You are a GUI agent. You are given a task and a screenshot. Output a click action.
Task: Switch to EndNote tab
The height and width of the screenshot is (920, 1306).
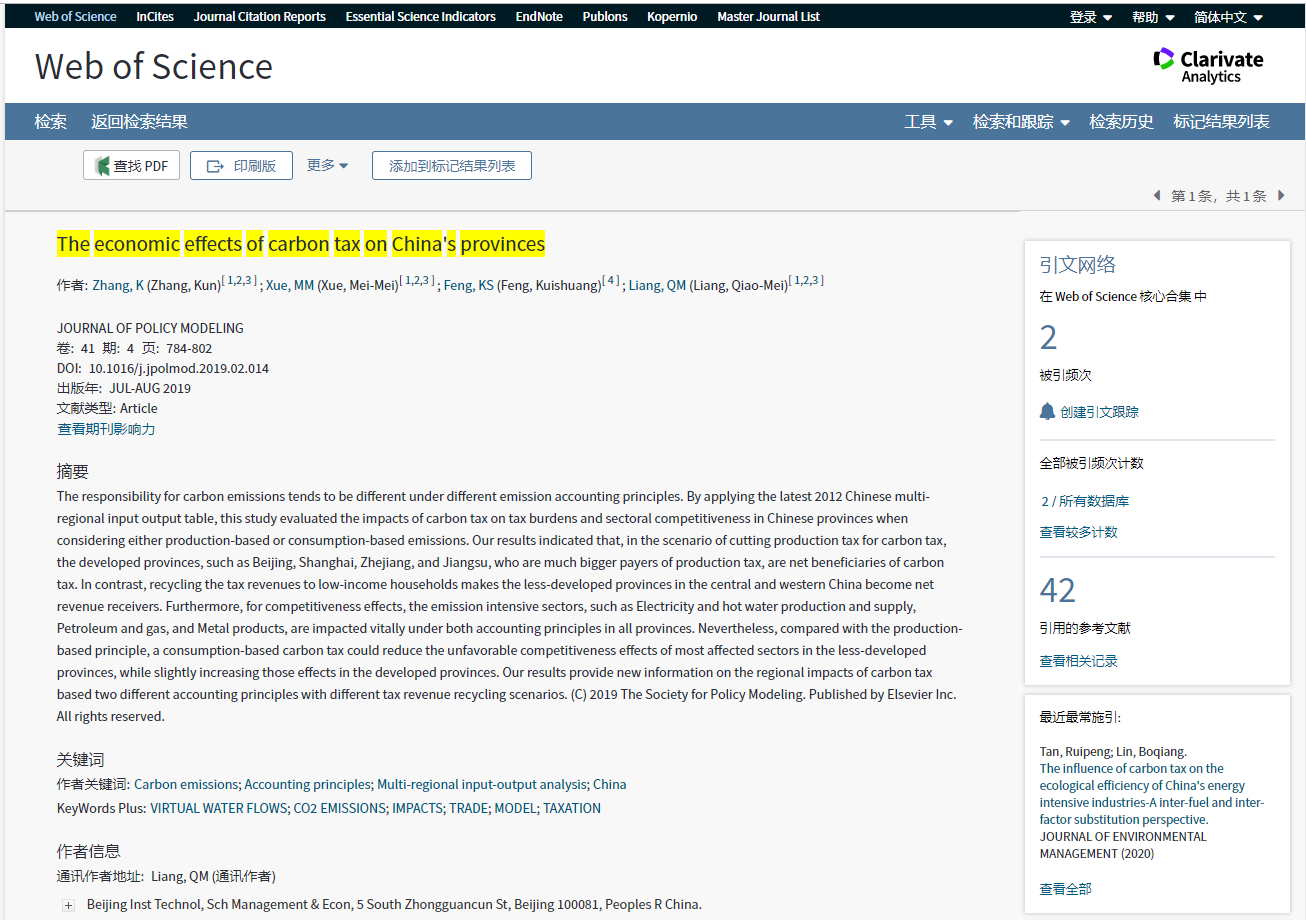click(539, 16)
